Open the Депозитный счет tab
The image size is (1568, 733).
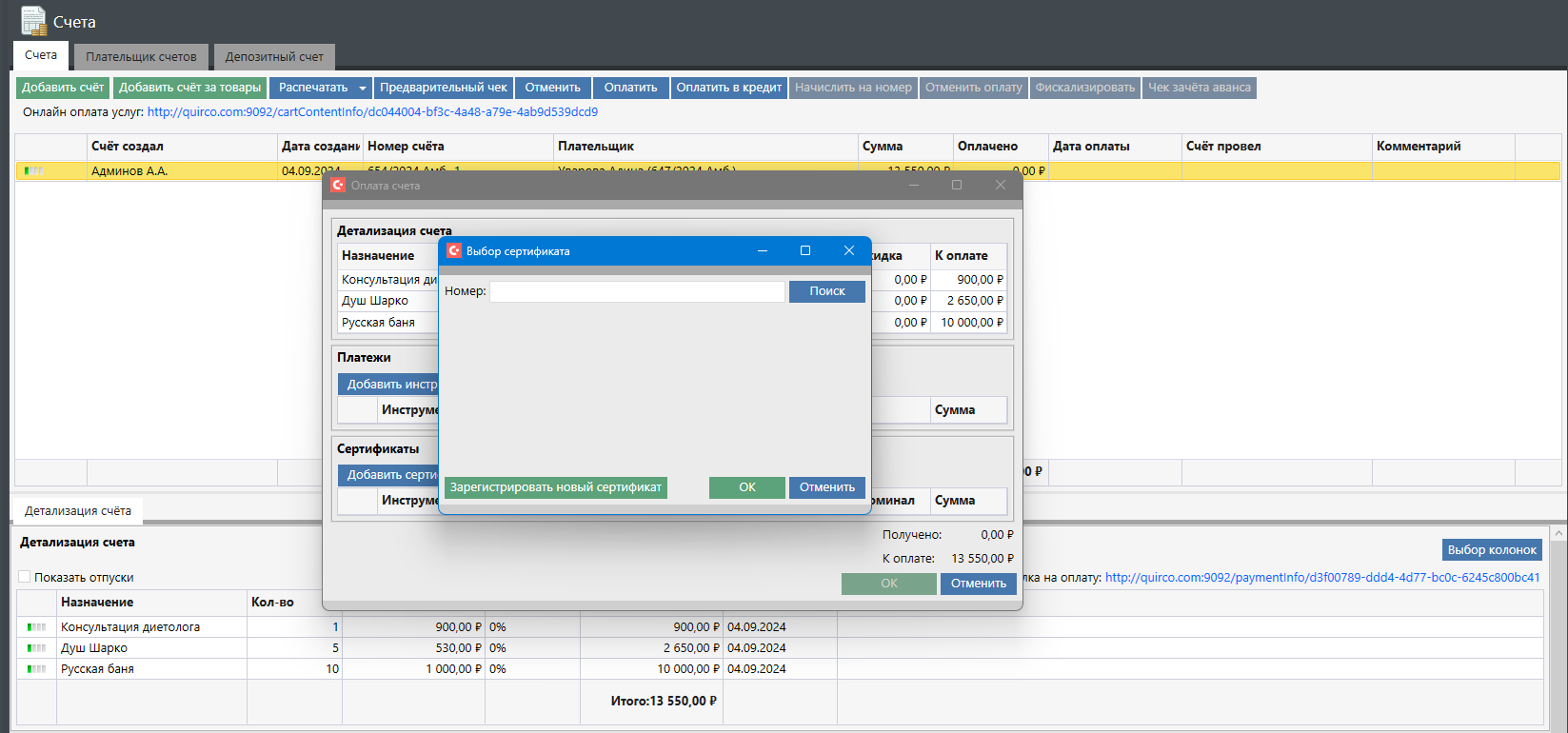[x=274, y=57]
